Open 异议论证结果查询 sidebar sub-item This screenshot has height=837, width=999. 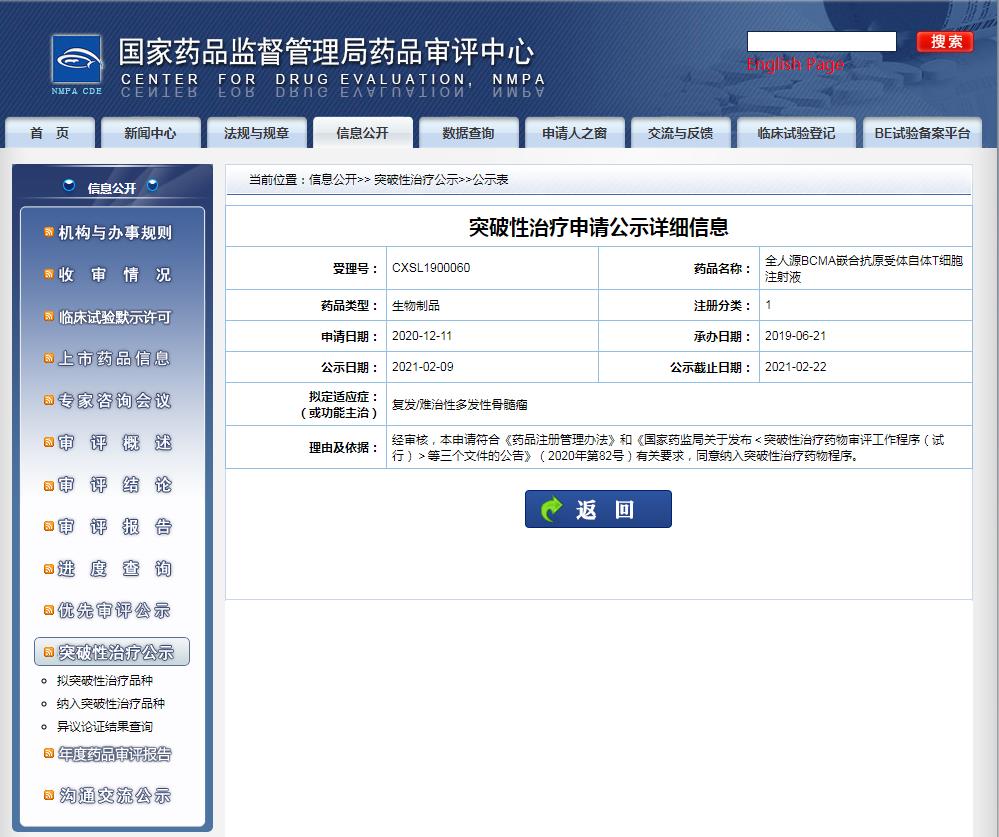(105, 727)
